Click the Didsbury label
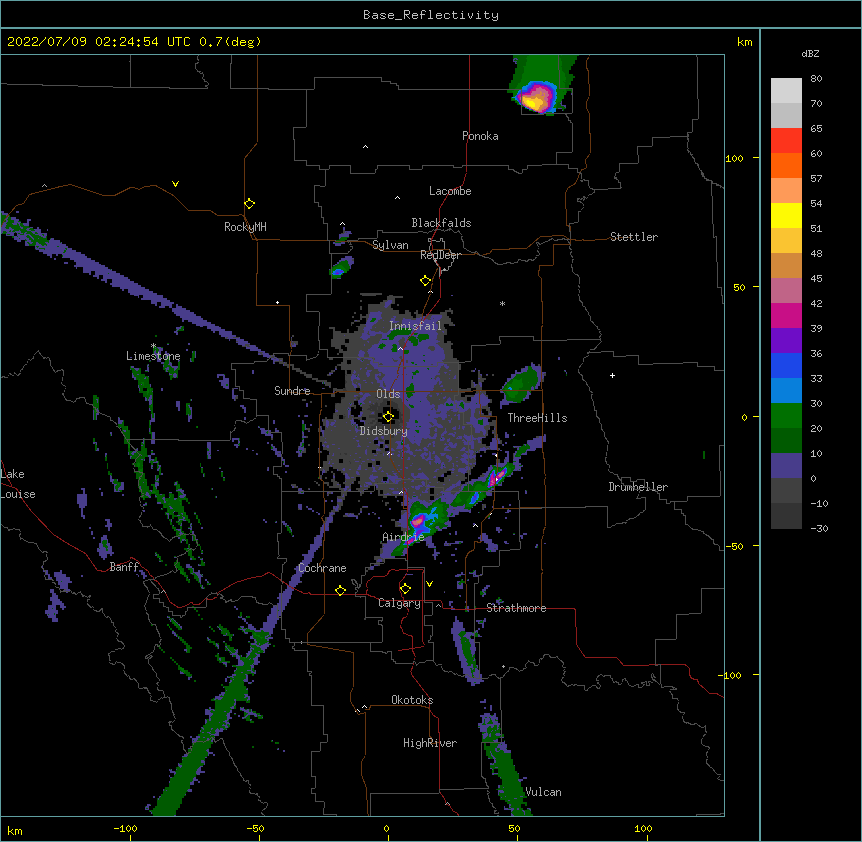 coord(383,431)
